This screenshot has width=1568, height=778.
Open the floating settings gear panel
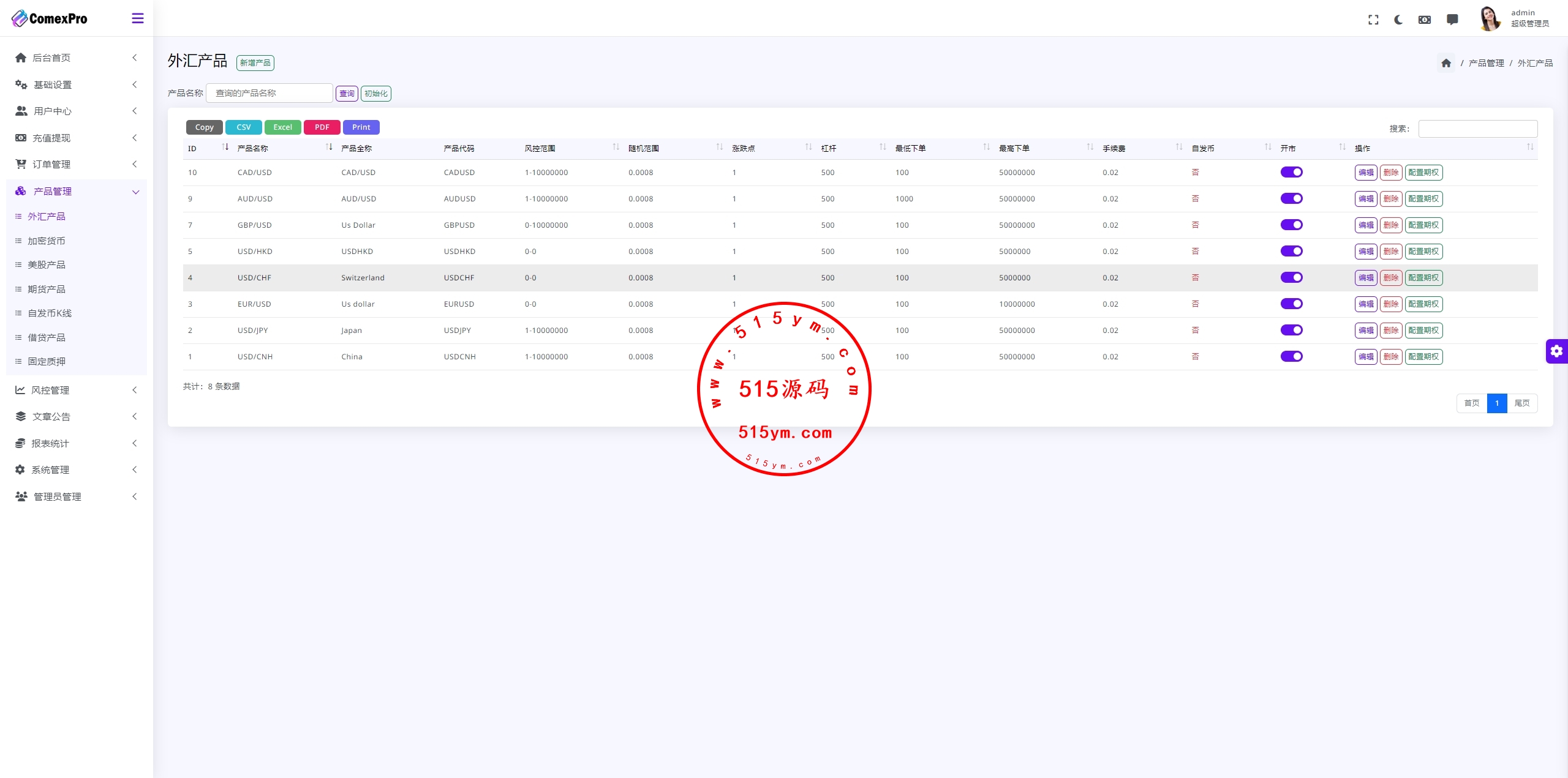point(1556,351)
